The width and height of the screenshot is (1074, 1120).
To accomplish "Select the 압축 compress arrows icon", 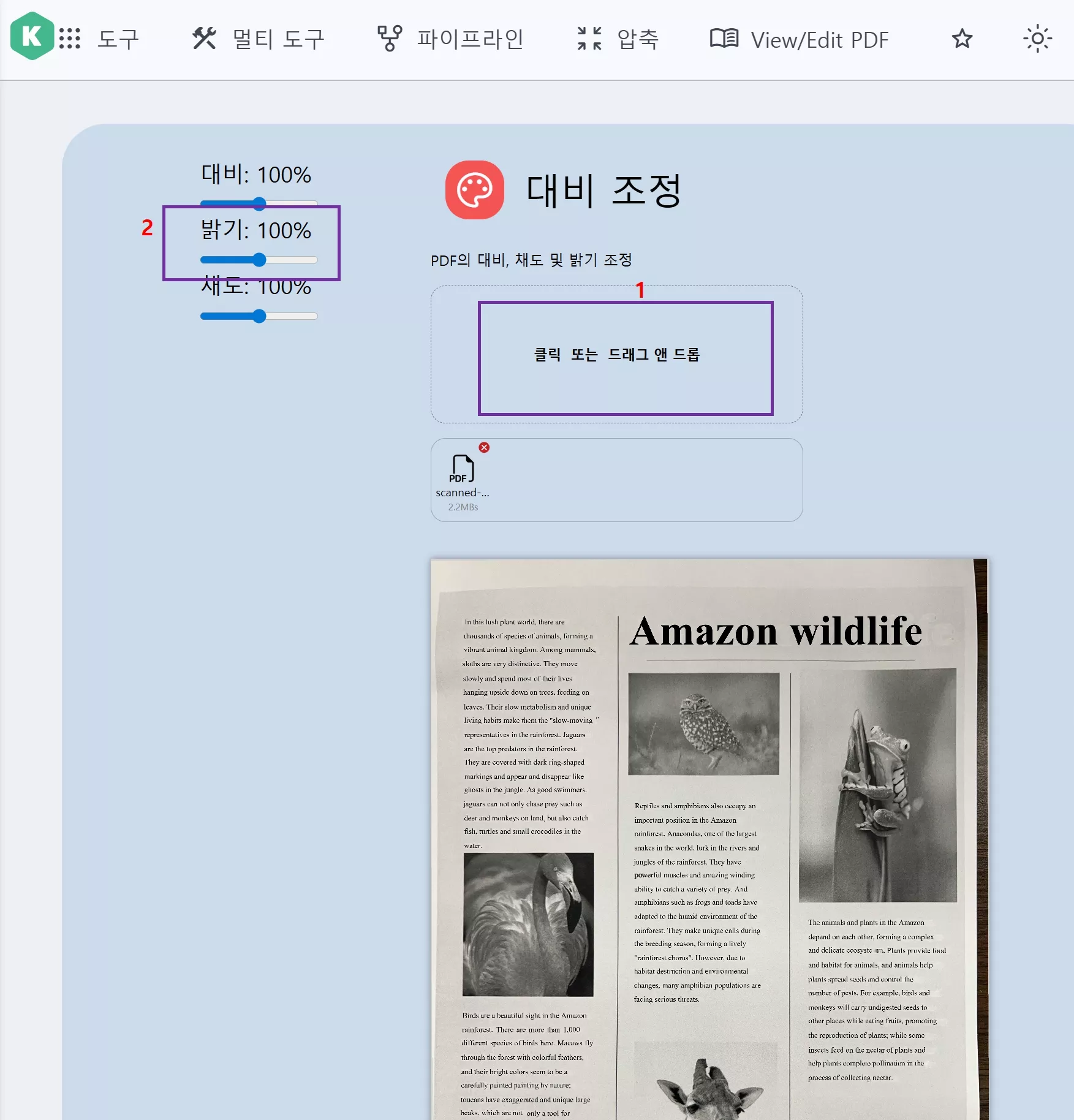I will 589,38.
